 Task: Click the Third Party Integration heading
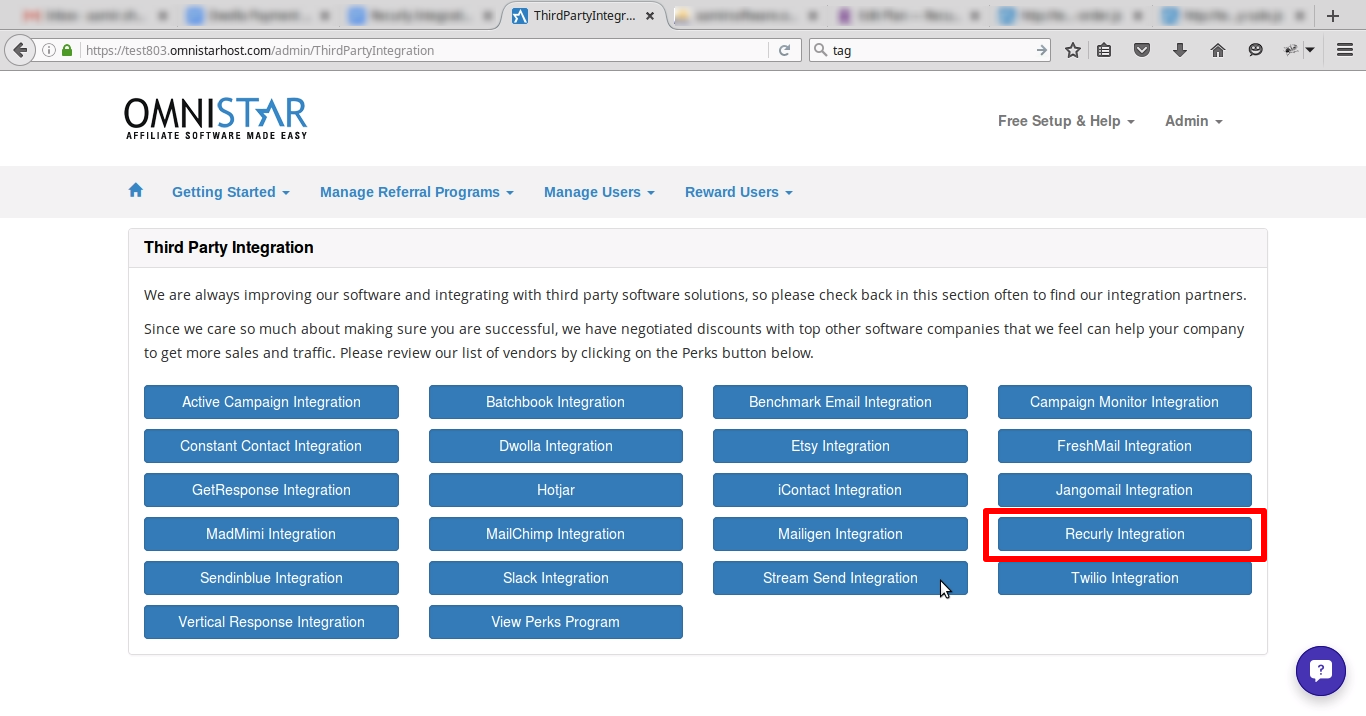point(229,247)
